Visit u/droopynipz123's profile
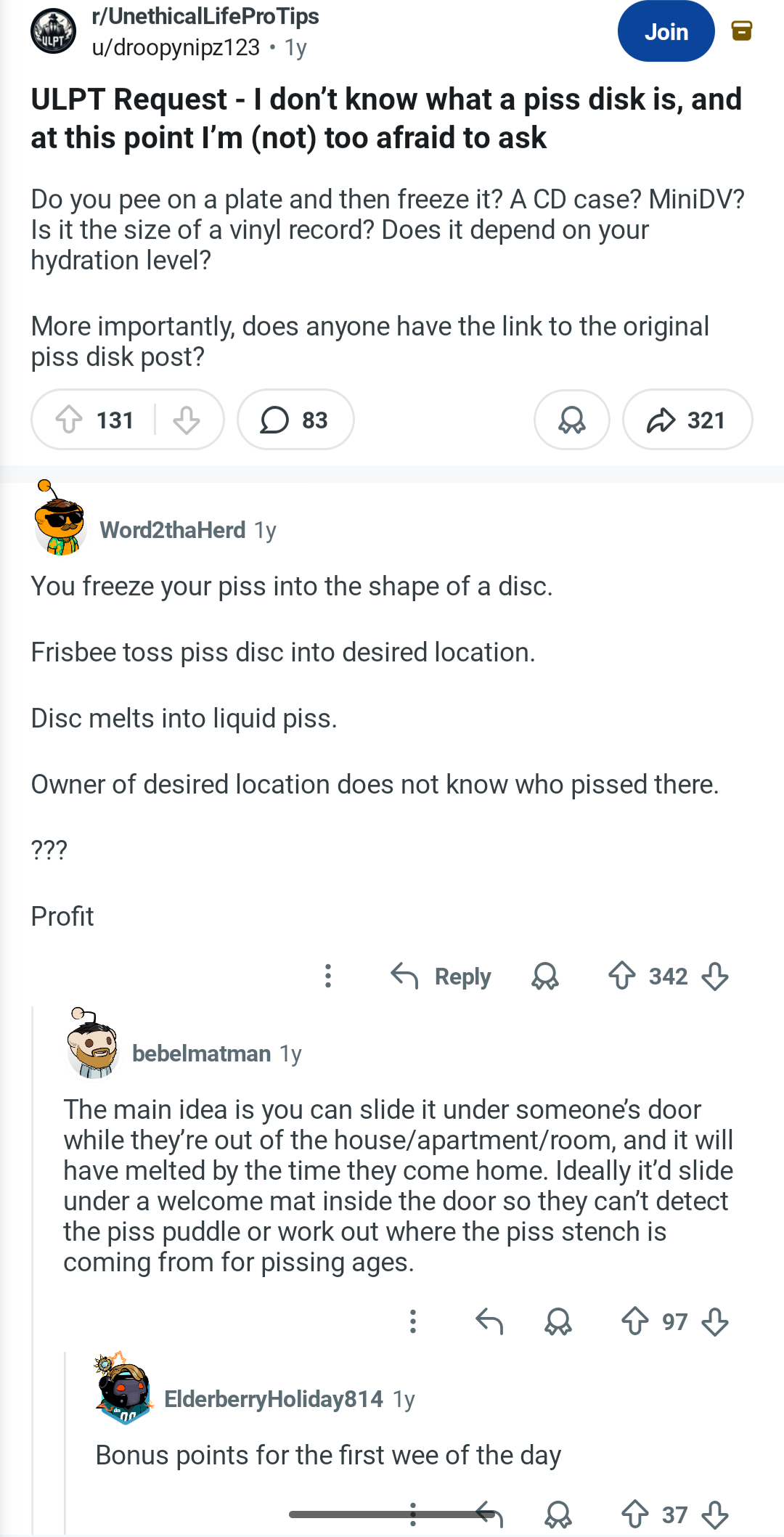784x1537 pixels. (x=176, y=48)
